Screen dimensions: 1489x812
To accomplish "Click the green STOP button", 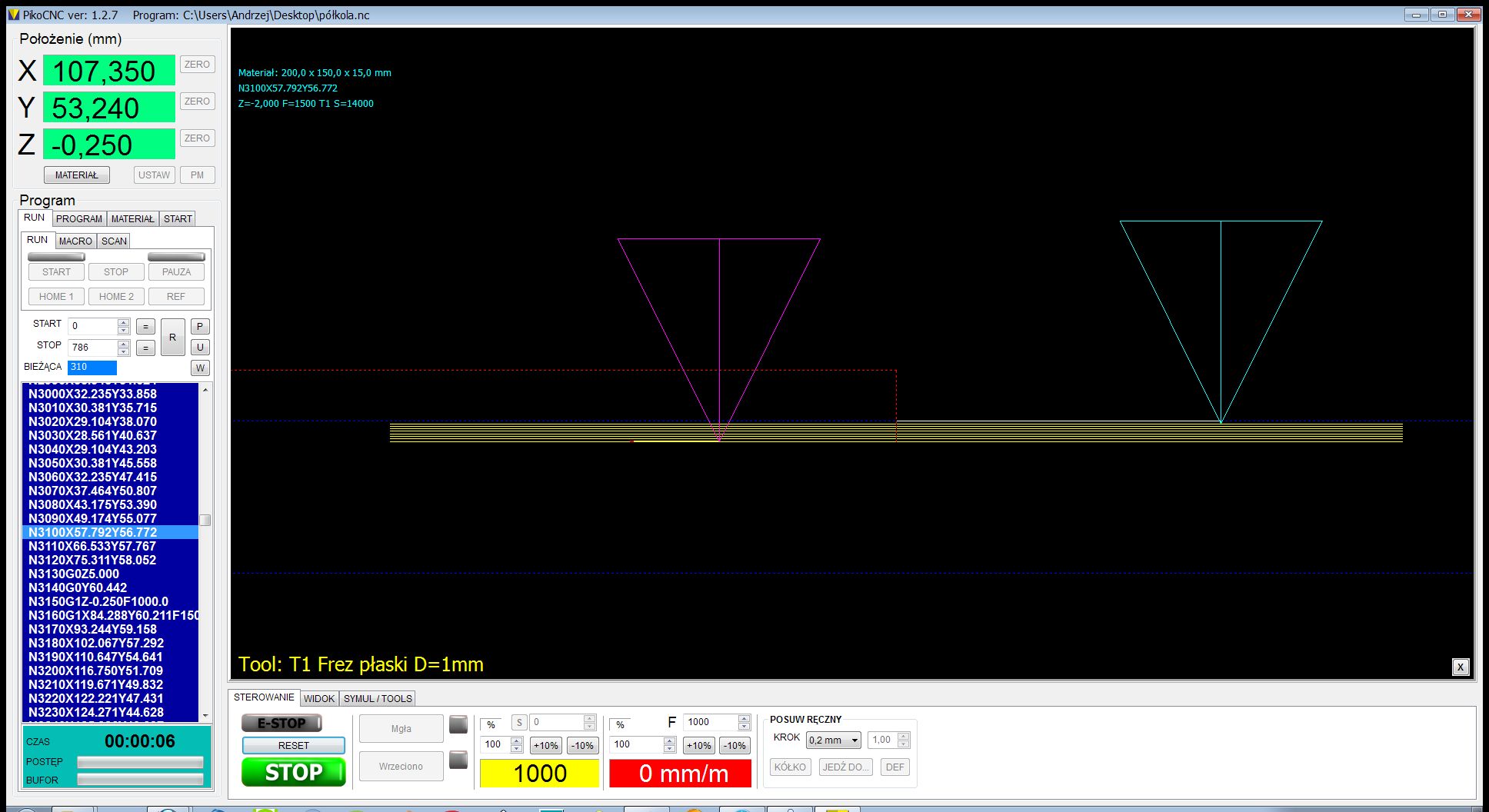I will pos(294,772).
